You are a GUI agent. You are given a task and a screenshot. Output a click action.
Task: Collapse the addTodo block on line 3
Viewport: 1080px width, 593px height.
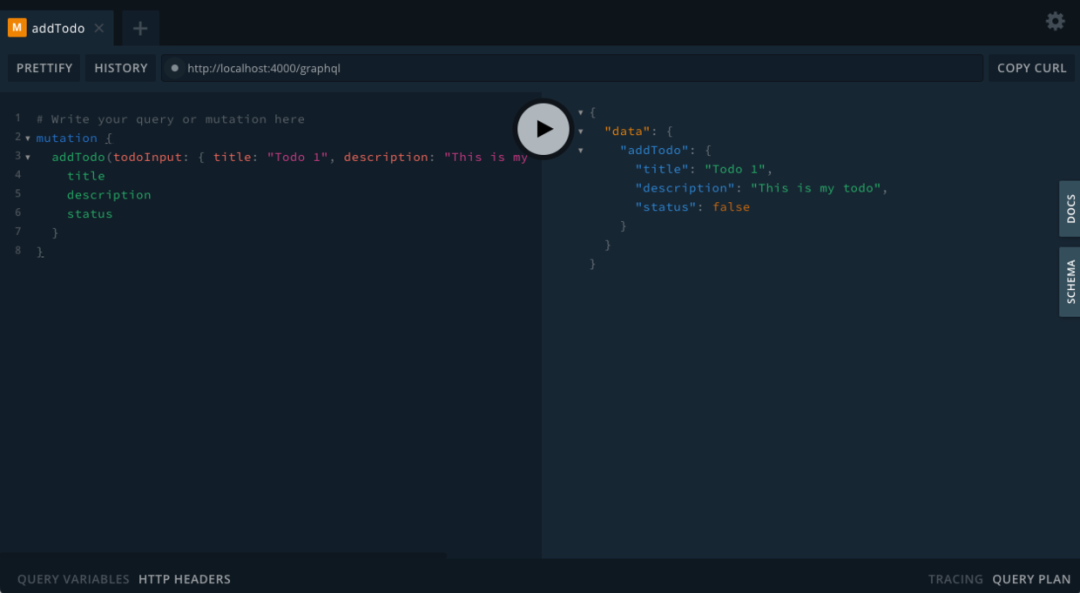[28, 157]
